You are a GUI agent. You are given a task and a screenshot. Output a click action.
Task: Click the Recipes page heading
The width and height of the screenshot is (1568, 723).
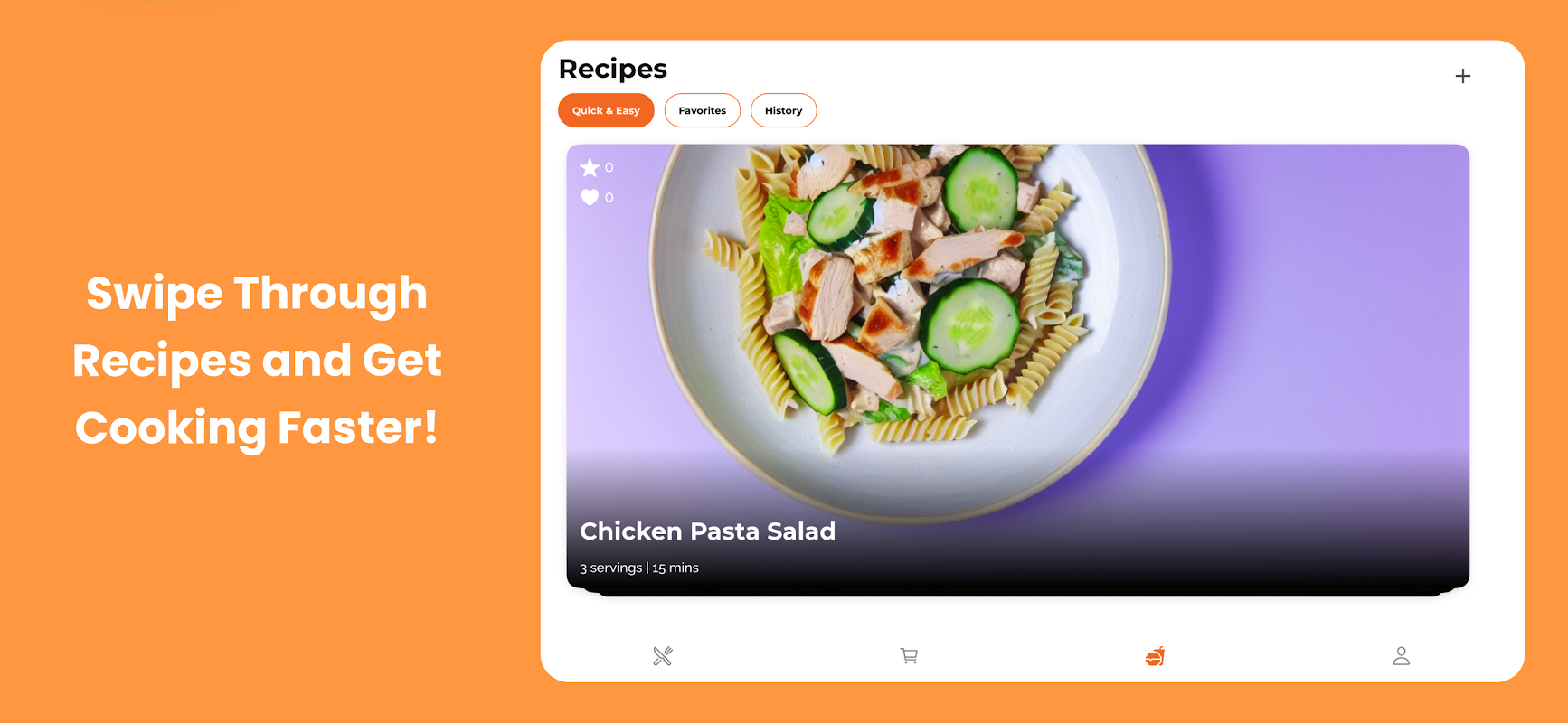[x=613, y=69]
